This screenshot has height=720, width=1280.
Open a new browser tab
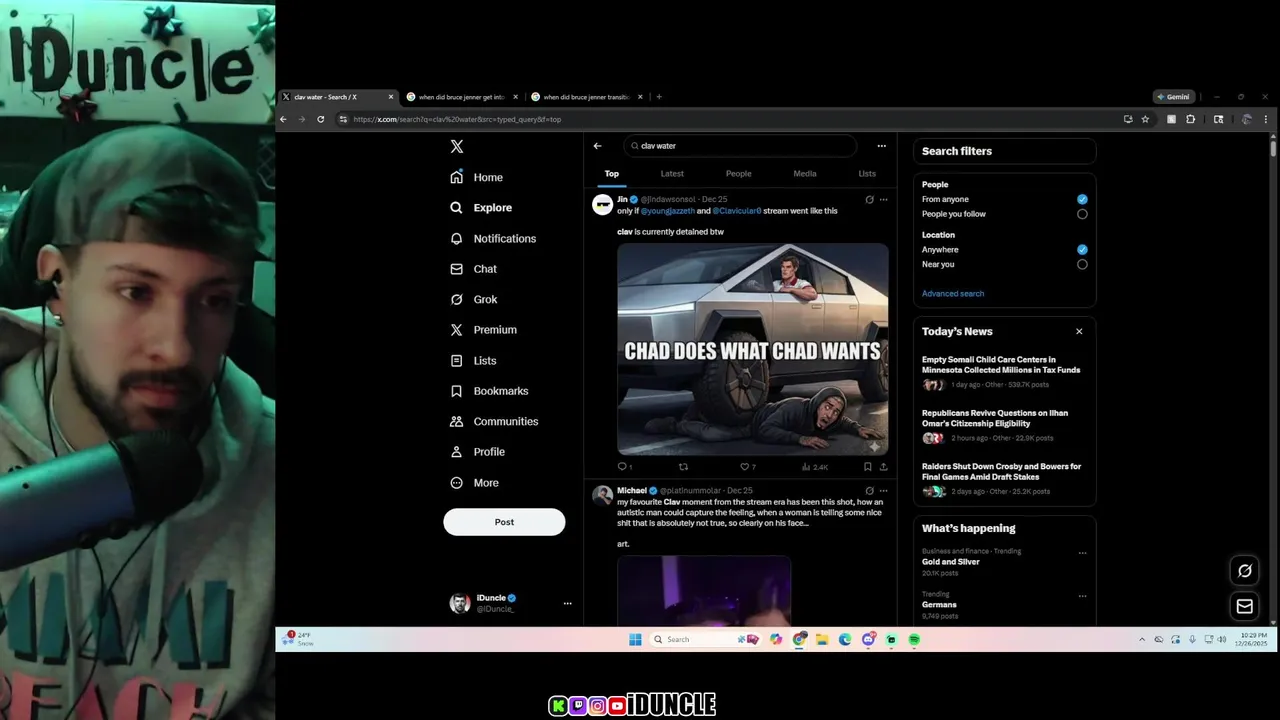(659, 97)
